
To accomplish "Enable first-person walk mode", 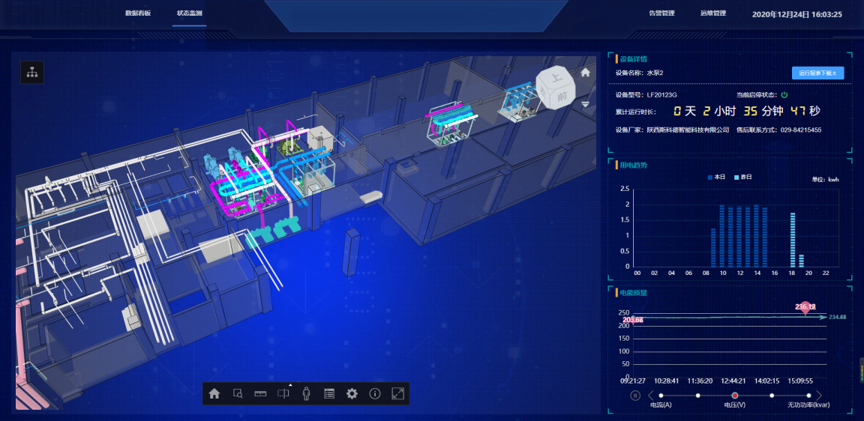I will pos(306,394).
